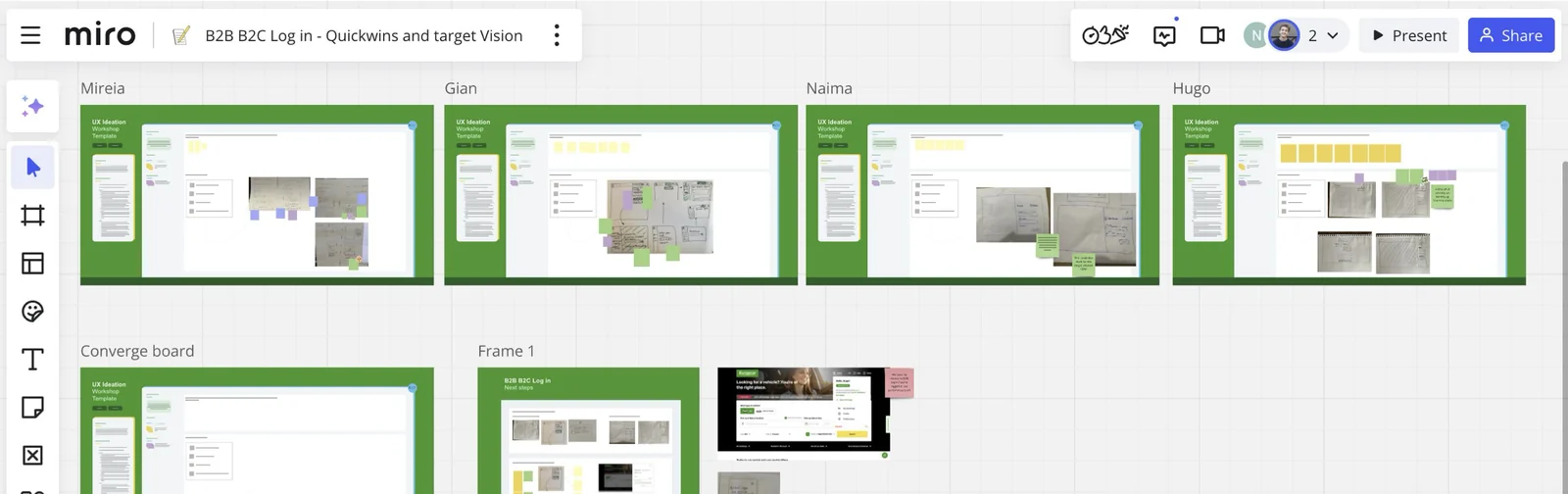This screenshot has width=1568, height=494.
Task: Open the stickers and emoji palette tool
Action: pos(32,311)
